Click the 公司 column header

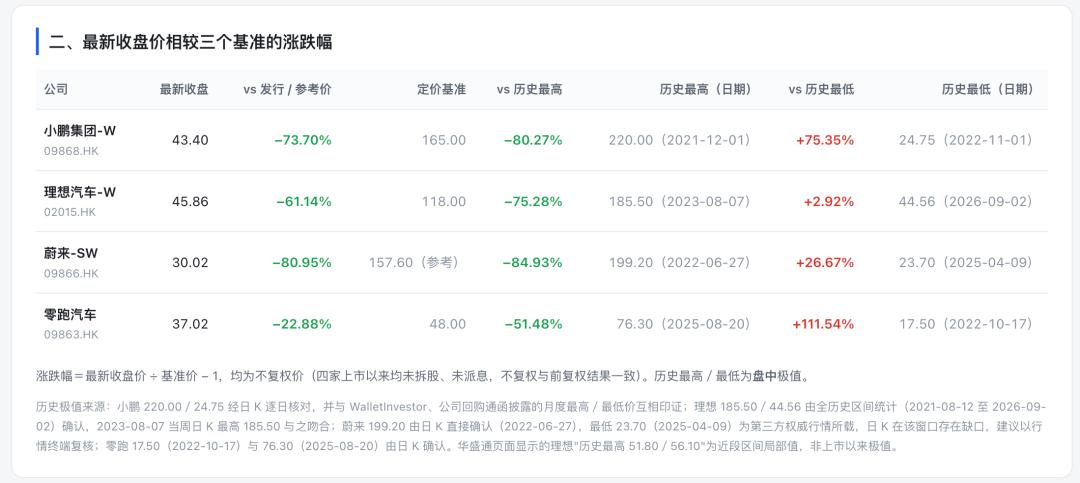[x=56, y=90]
